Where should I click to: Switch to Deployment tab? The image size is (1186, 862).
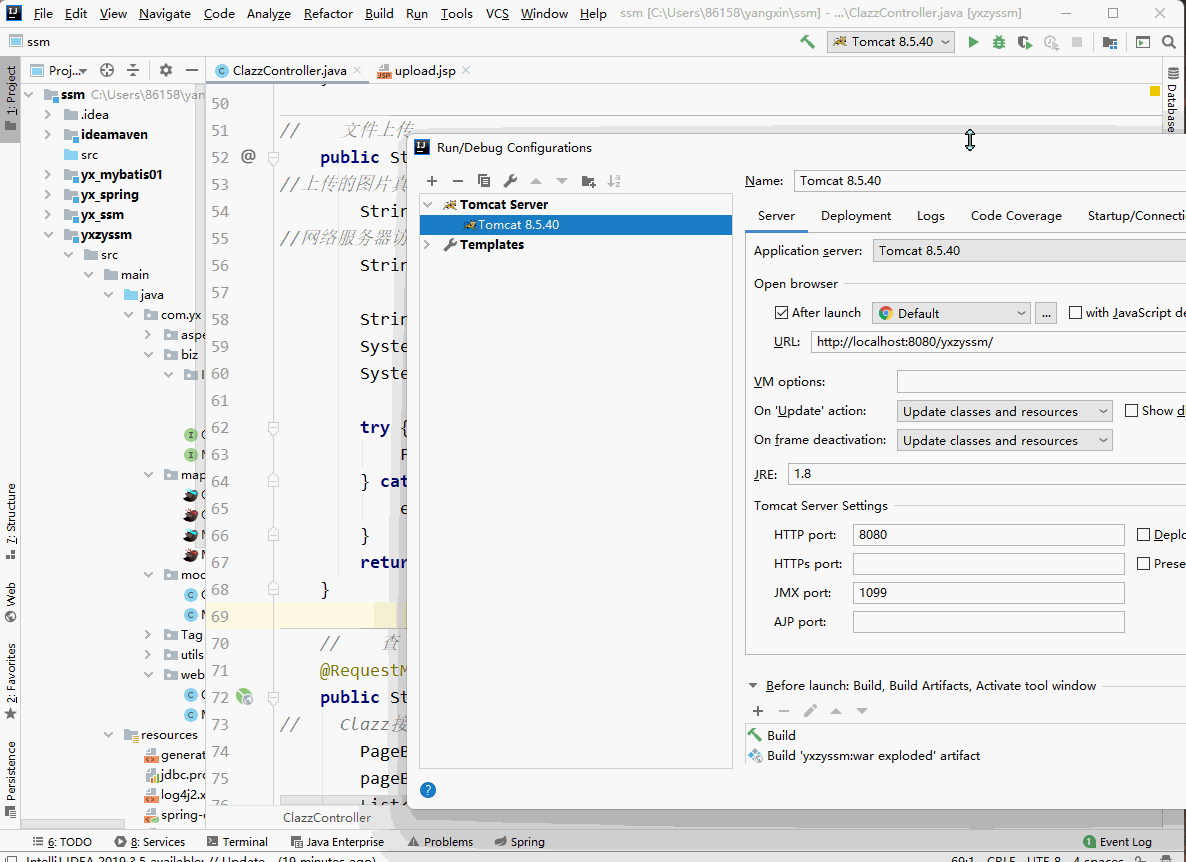[x=855, y=216]
